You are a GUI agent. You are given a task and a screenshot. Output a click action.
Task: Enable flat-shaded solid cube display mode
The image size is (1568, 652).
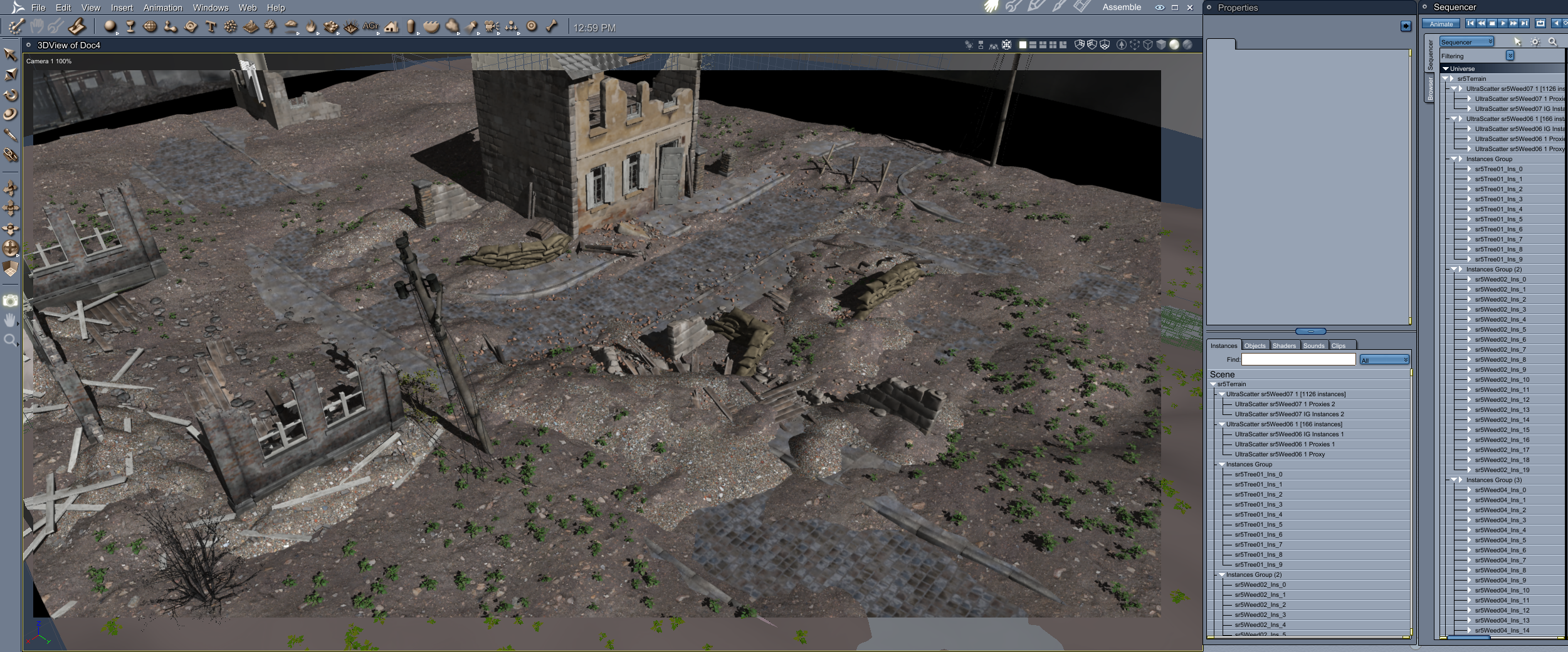(x=1161, y=45)
